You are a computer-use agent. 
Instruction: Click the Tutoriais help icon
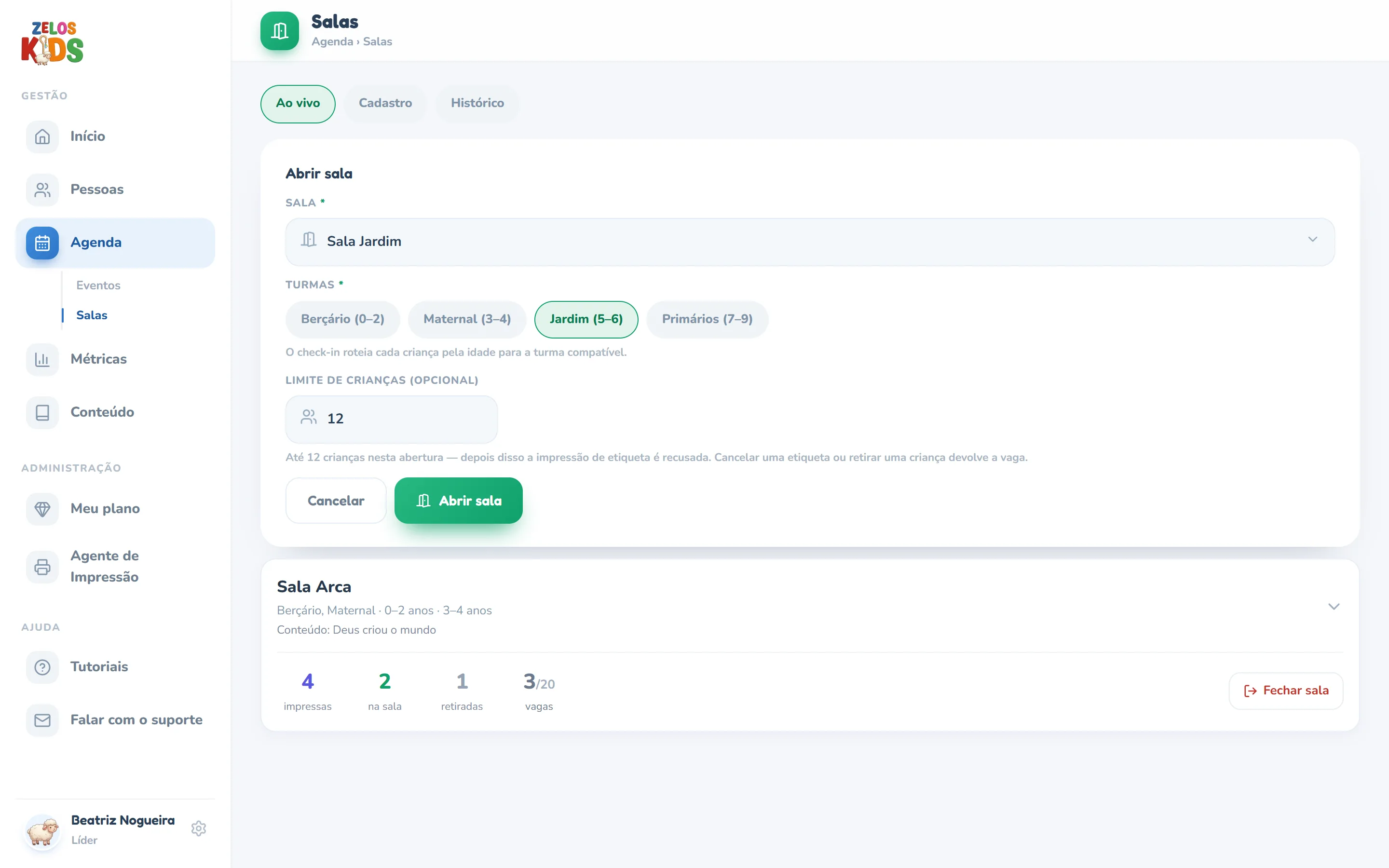coord(42,667)
